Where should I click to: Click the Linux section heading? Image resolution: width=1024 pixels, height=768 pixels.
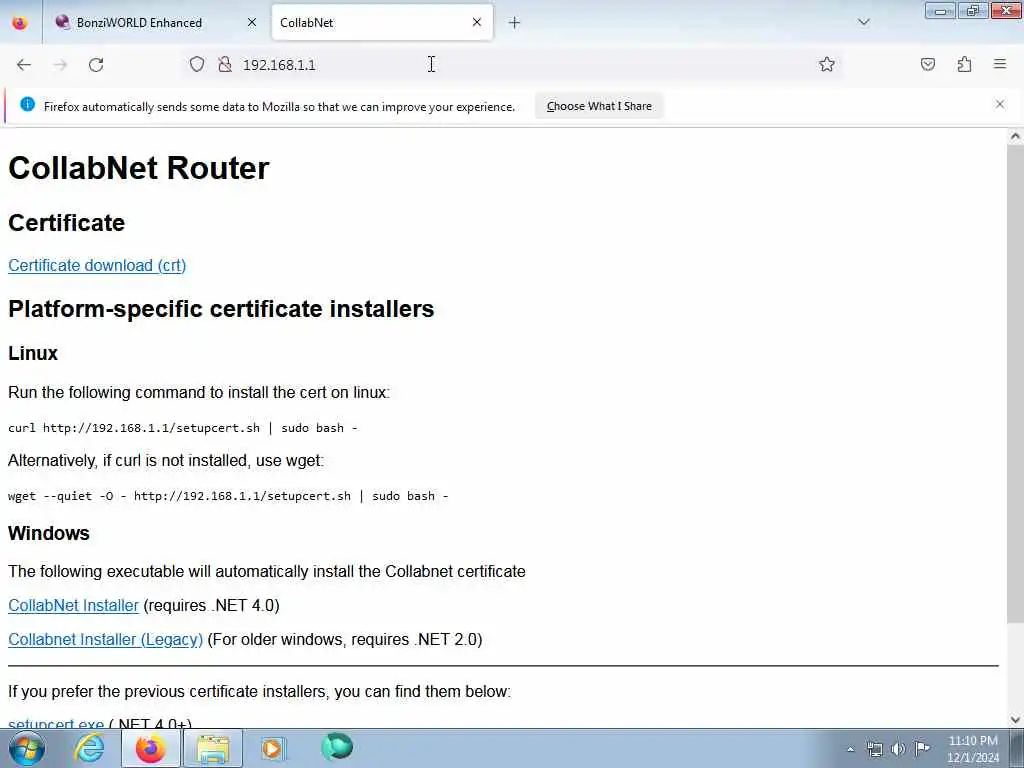33,353
